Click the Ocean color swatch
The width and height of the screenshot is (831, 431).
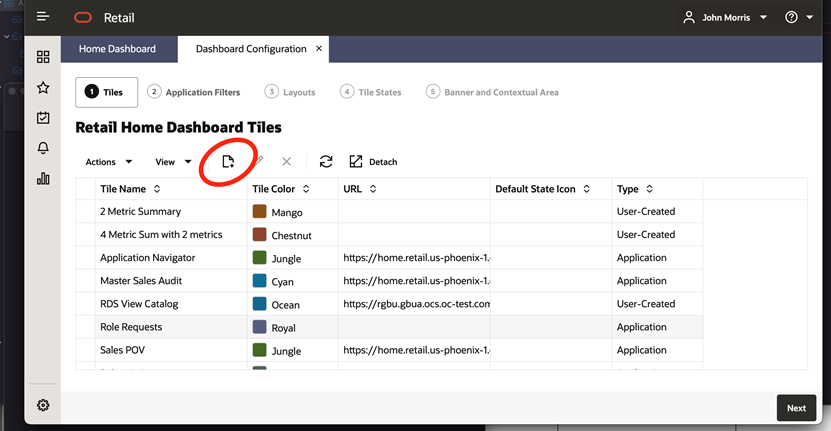point(259,304)
